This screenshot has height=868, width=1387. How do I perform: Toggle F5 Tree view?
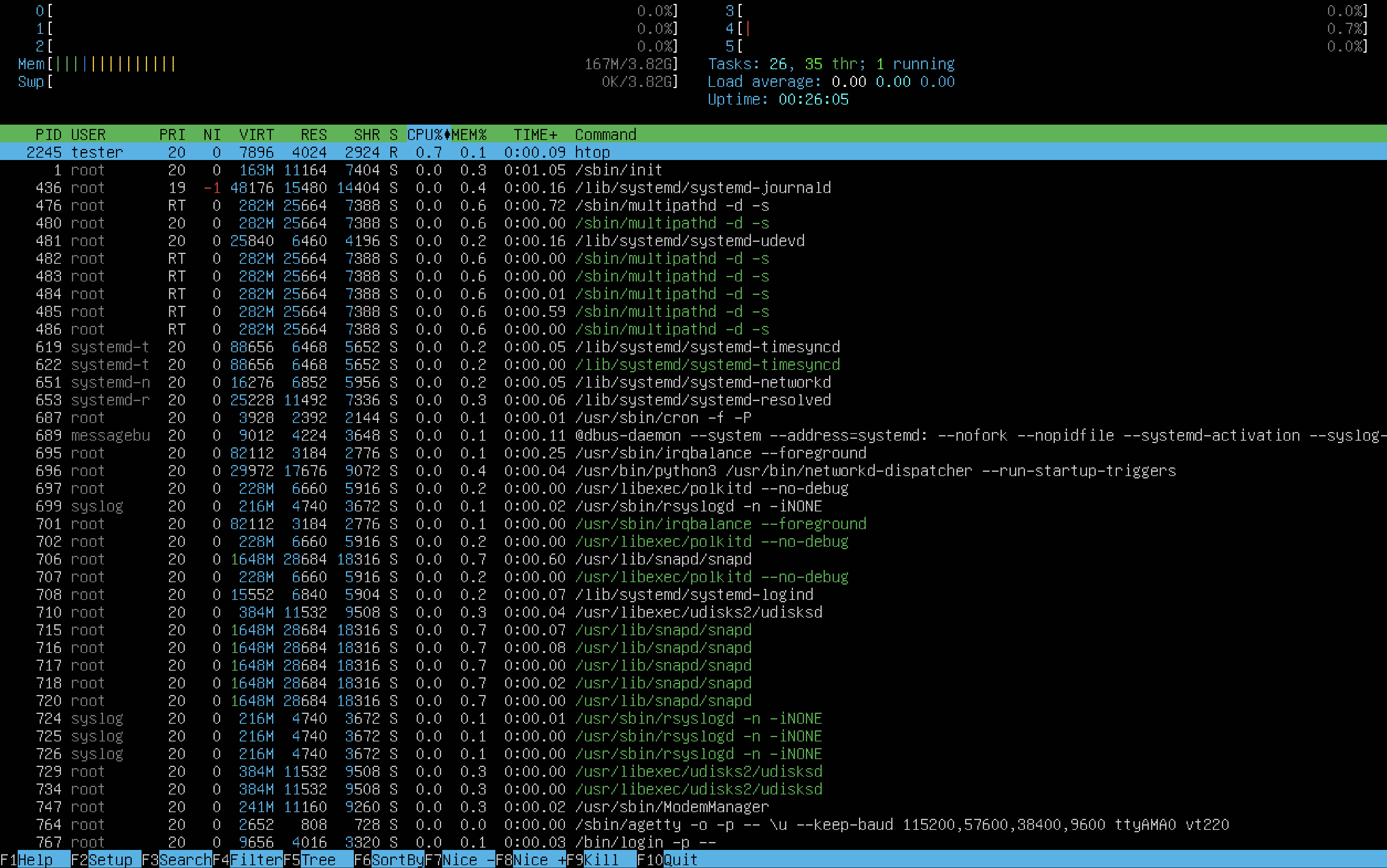(318, 859)
